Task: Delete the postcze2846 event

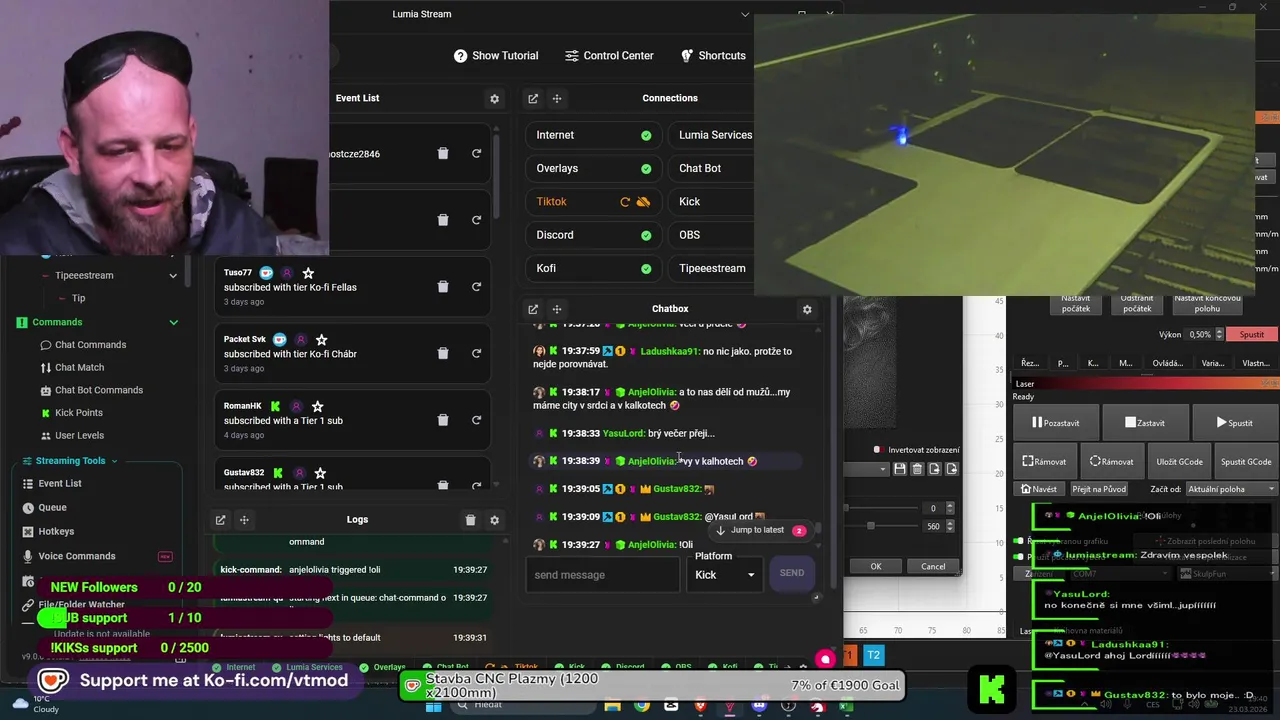Action: (443, 153)
